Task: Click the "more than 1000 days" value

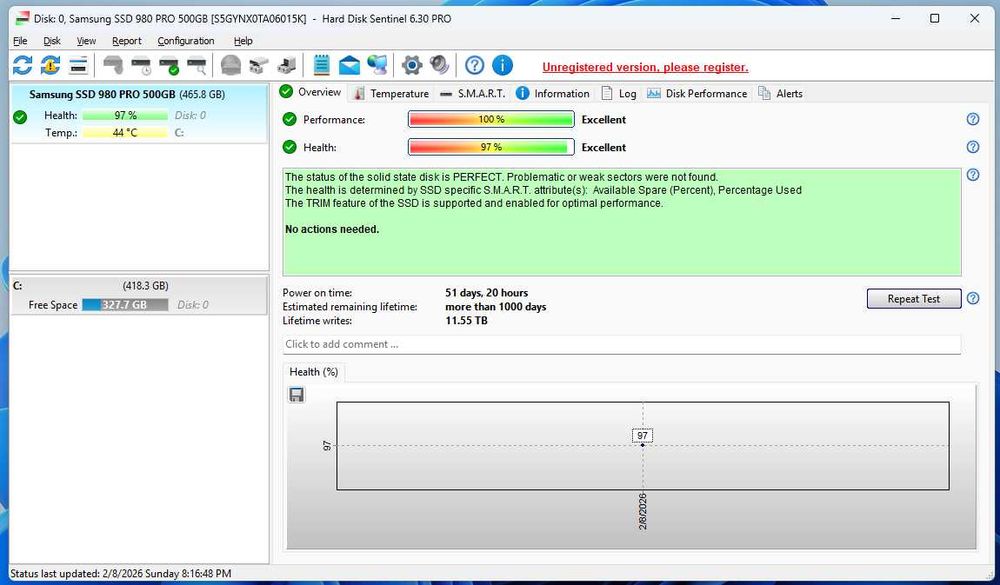Action: (x=496, y=307)
